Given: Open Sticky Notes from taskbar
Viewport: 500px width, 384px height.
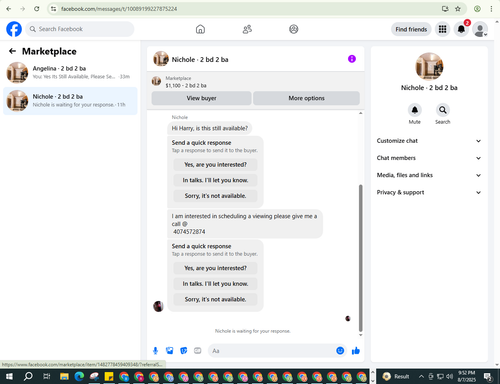Looking at the screenshot, I should (109, 377).
